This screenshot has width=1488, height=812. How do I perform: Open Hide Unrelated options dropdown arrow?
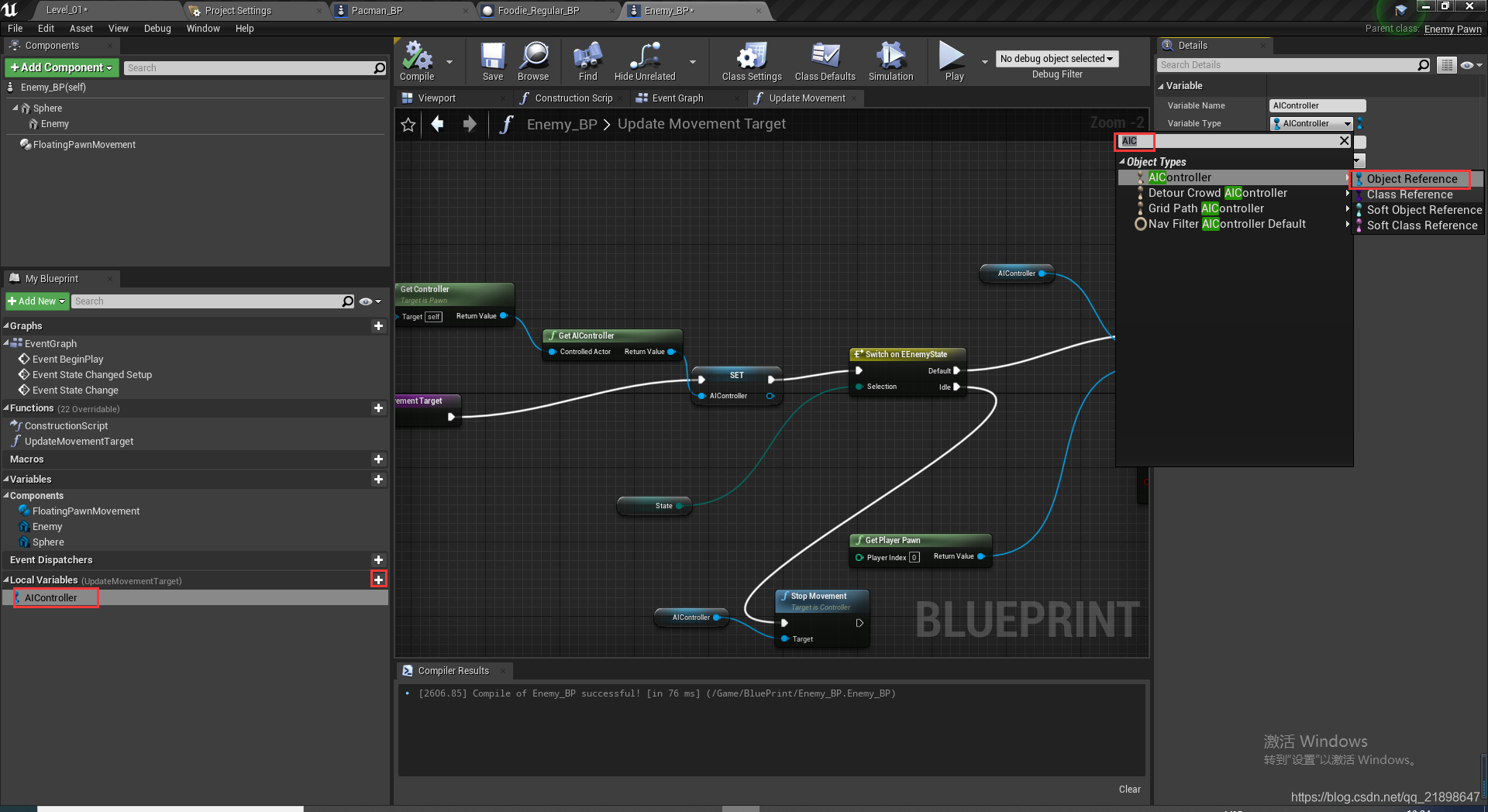click(693, 61)
